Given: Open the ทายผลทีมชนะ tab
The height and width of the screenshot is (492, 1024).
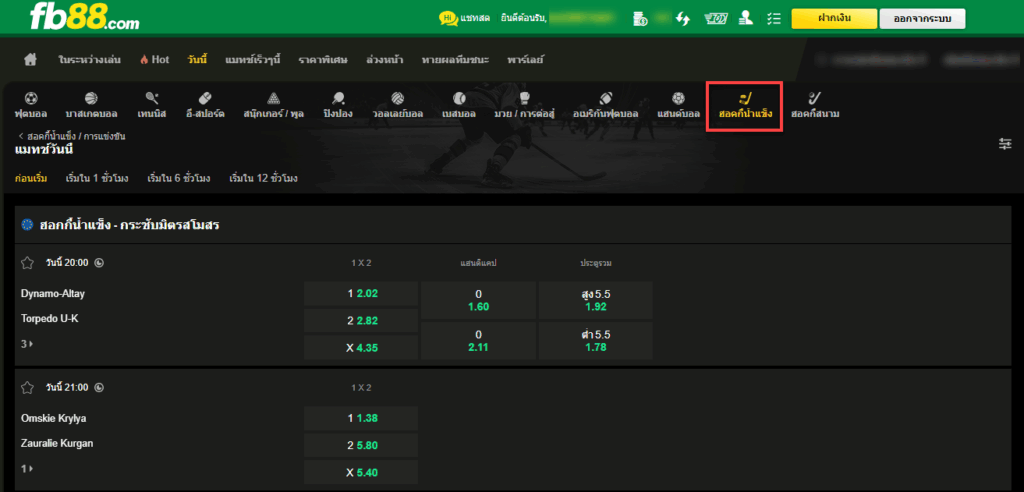Looking at the screenshot, I should click(x=455, y=59).
